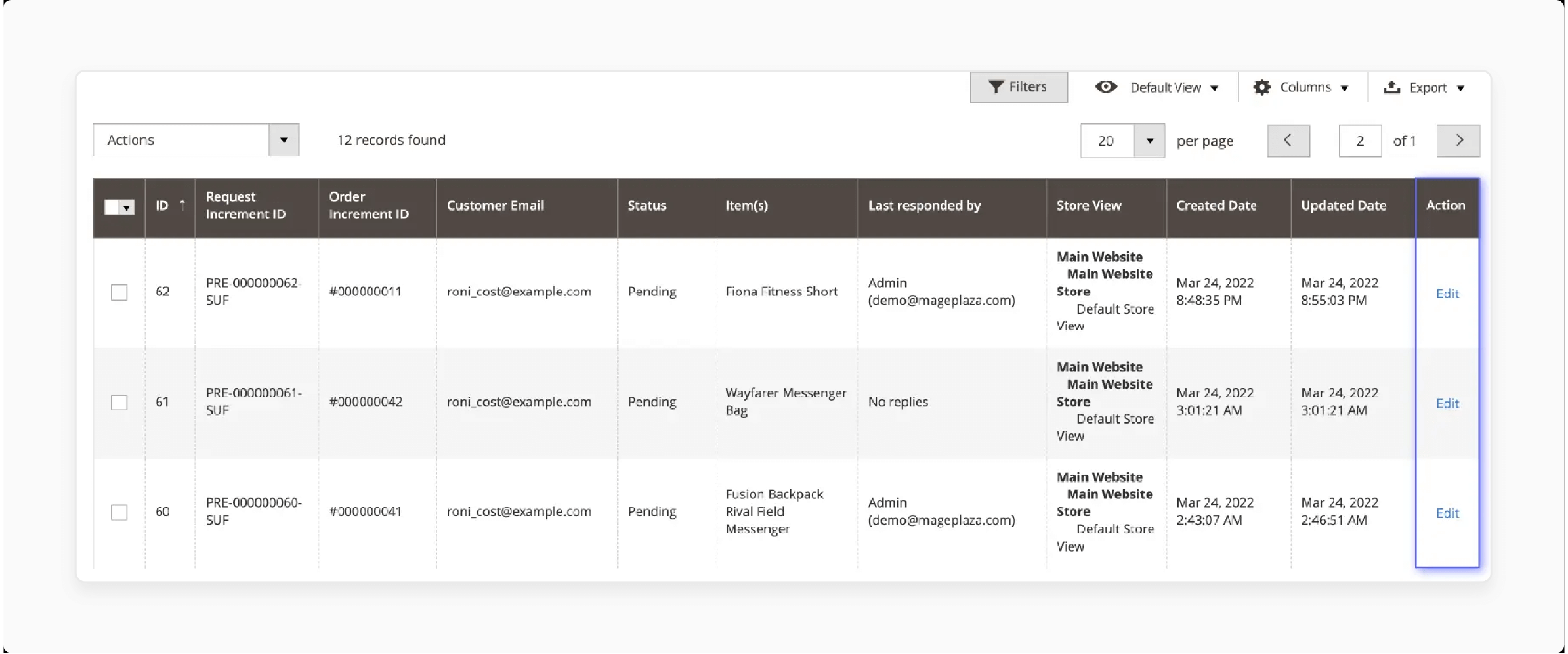Click created date Mar 24, 2022 3:01:21 AM
The height and width of the screenshot is (654, 1568).
pyautogui.click(x=1215, y=402)
